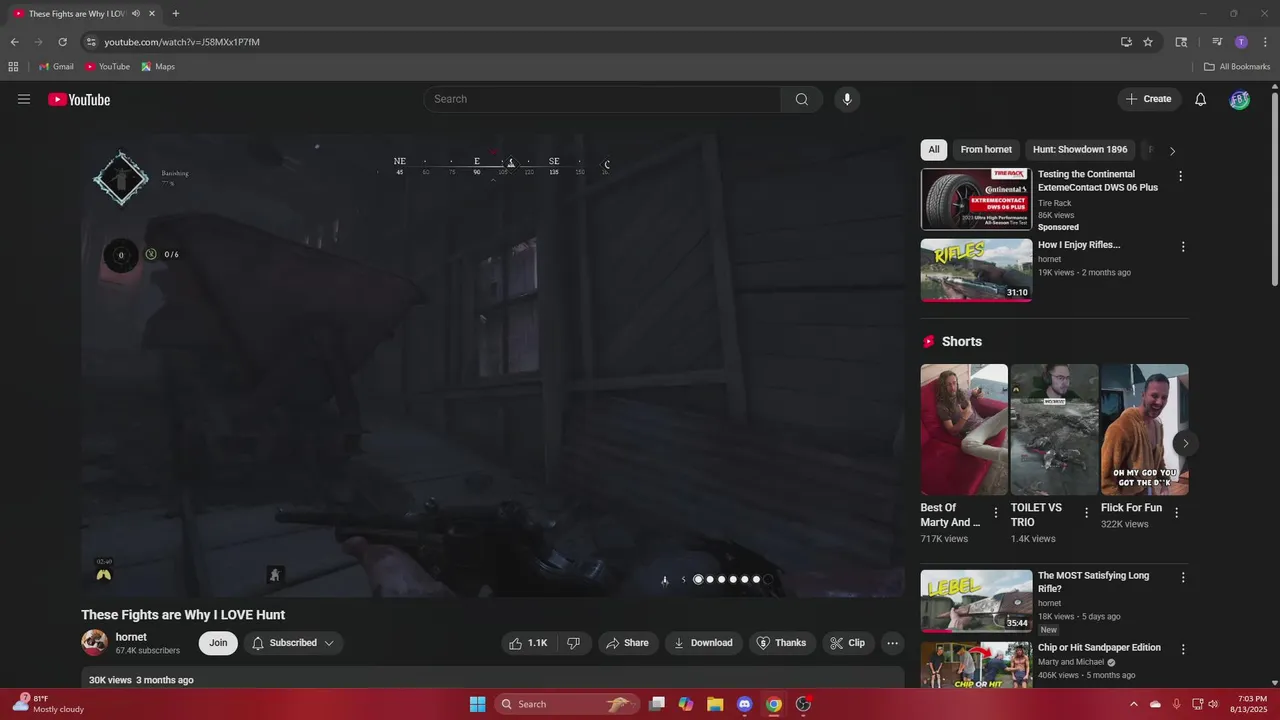Open All Bookmarks folder
Screen dimensions: 1280x720
pos(1237,67)
